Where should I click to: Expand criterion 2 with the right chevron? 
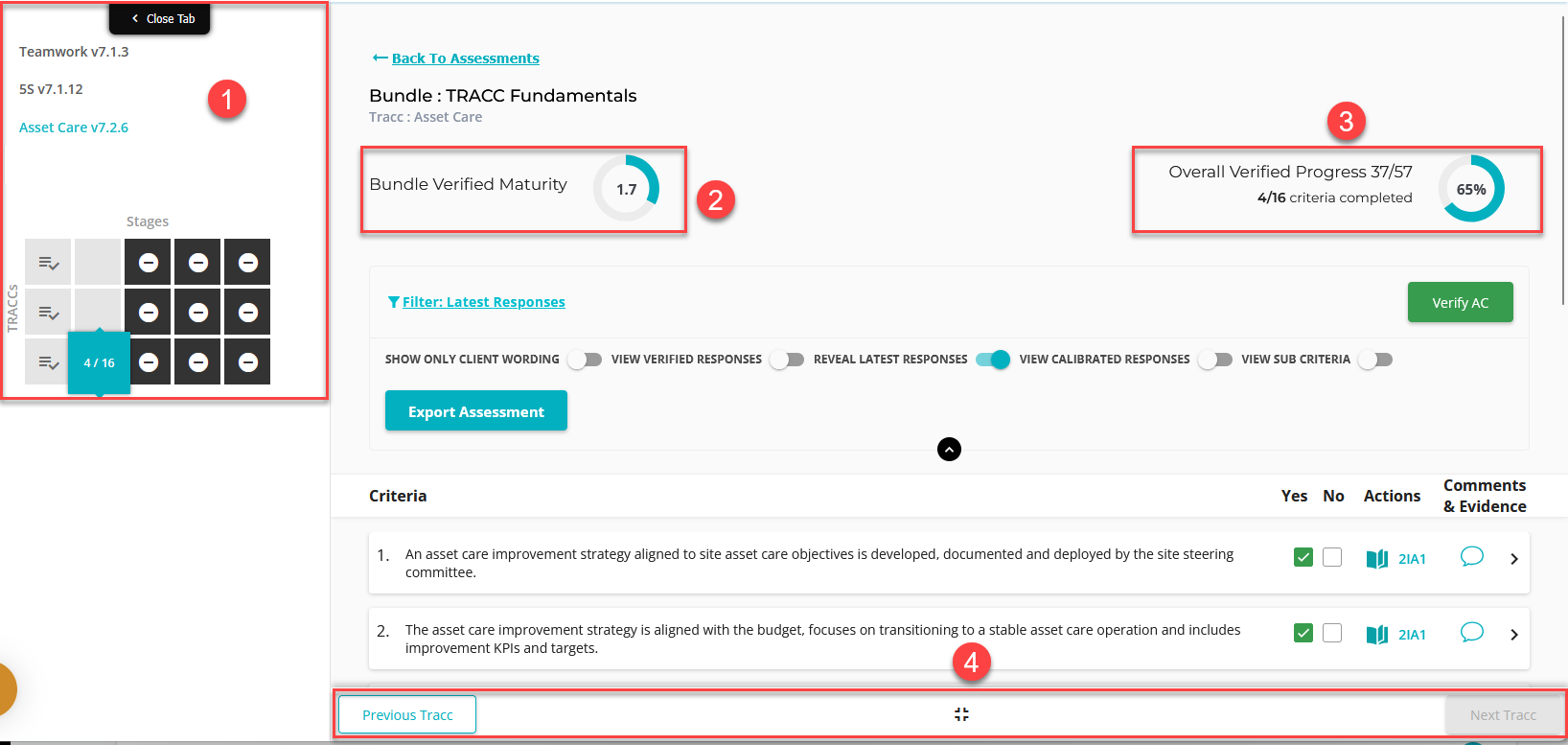click(1514, 635)
